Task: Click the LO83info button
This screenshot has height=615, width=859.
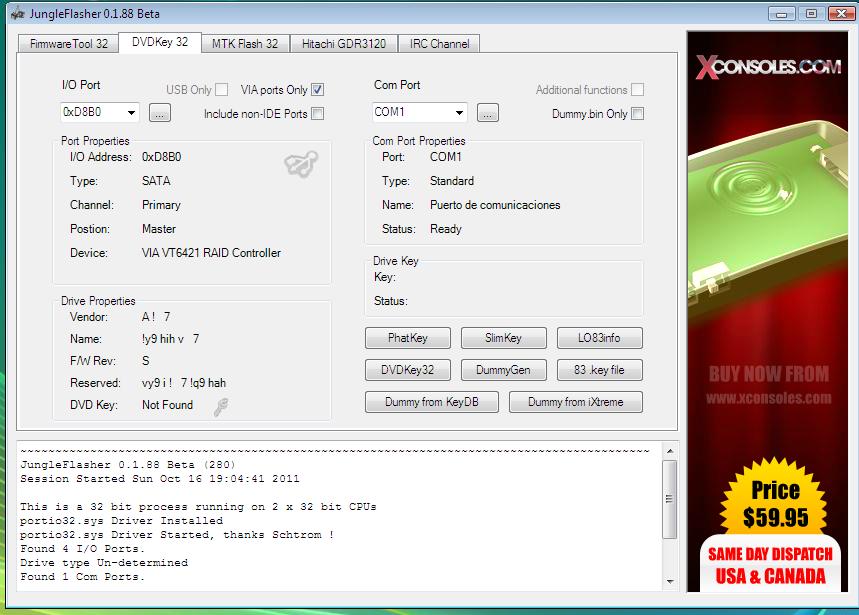Action: 599,338
